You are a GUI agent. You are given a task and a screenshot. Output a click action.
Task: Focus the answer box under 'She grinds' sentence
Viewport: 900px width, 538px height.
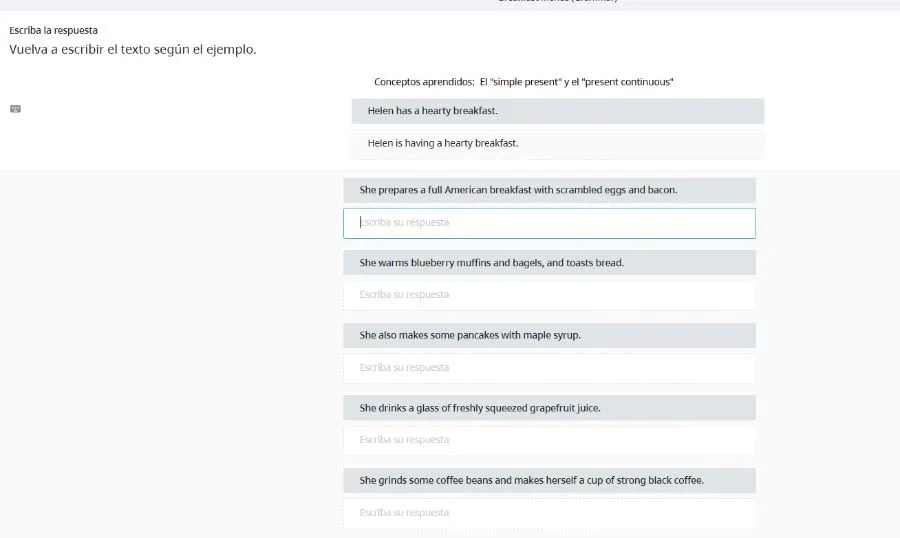[549, 513]
